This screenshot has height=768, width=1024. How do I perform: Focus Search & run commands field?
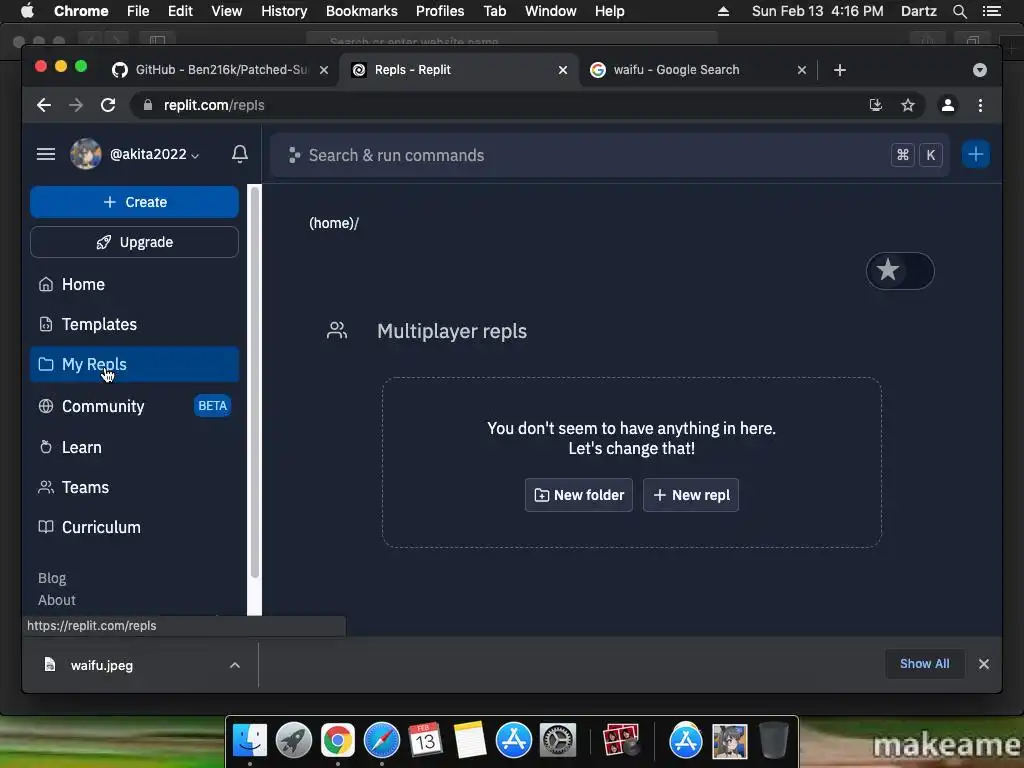(x=611, y=155)
